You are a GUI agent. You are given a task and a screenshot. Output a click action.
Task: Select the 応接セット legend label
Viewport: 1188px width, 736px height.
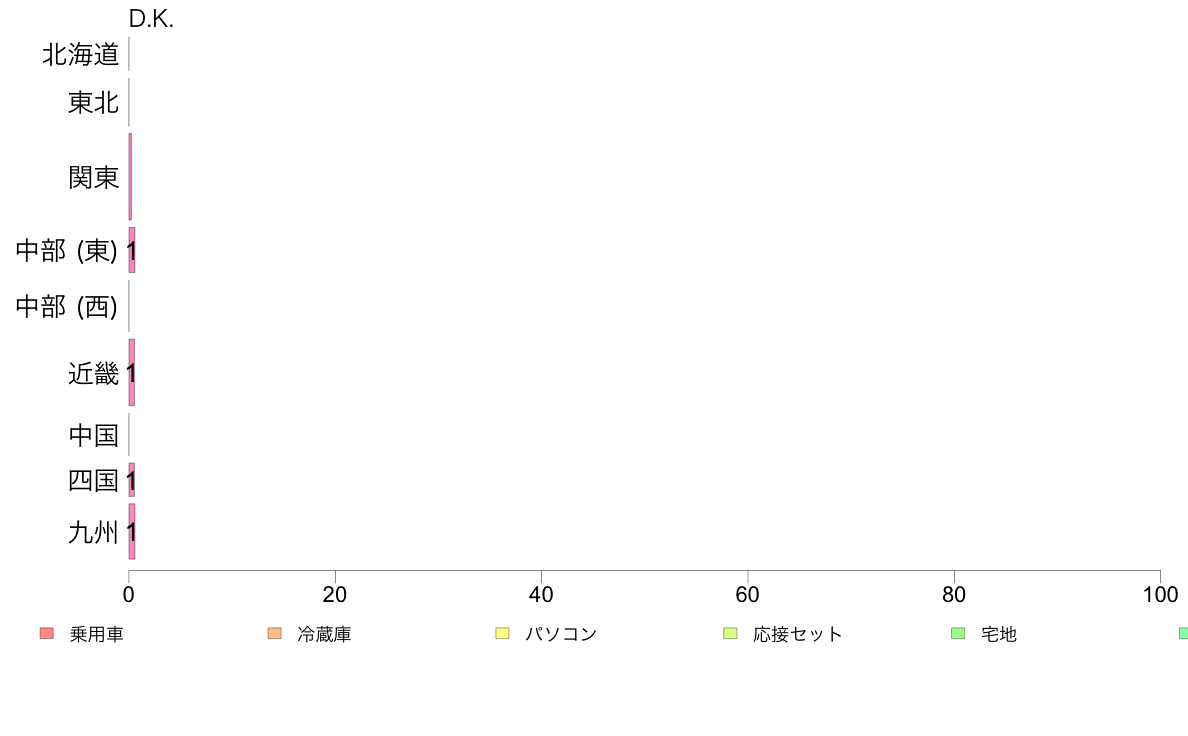(x=798, y=634)
